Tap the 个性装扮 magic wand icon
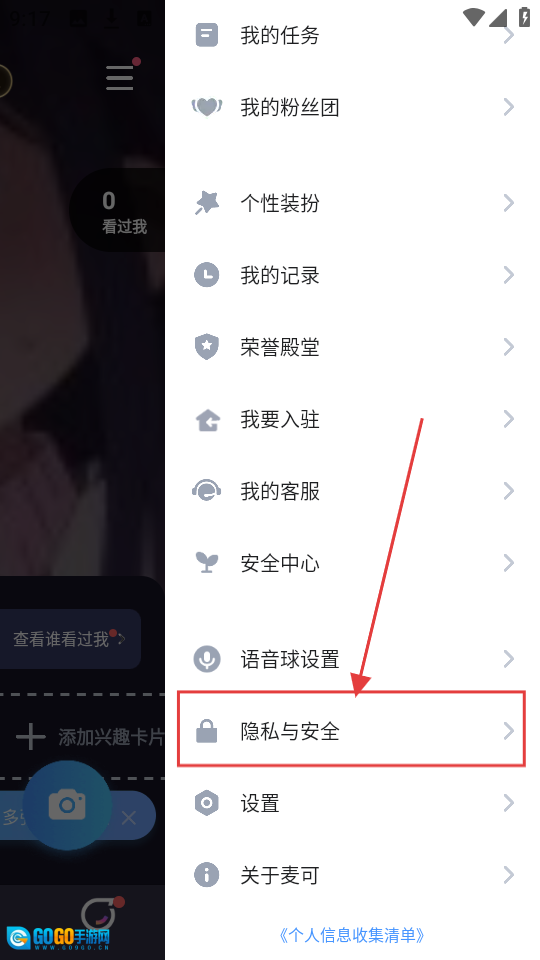Viewport: 540px width, 960px height. [206, 203]
